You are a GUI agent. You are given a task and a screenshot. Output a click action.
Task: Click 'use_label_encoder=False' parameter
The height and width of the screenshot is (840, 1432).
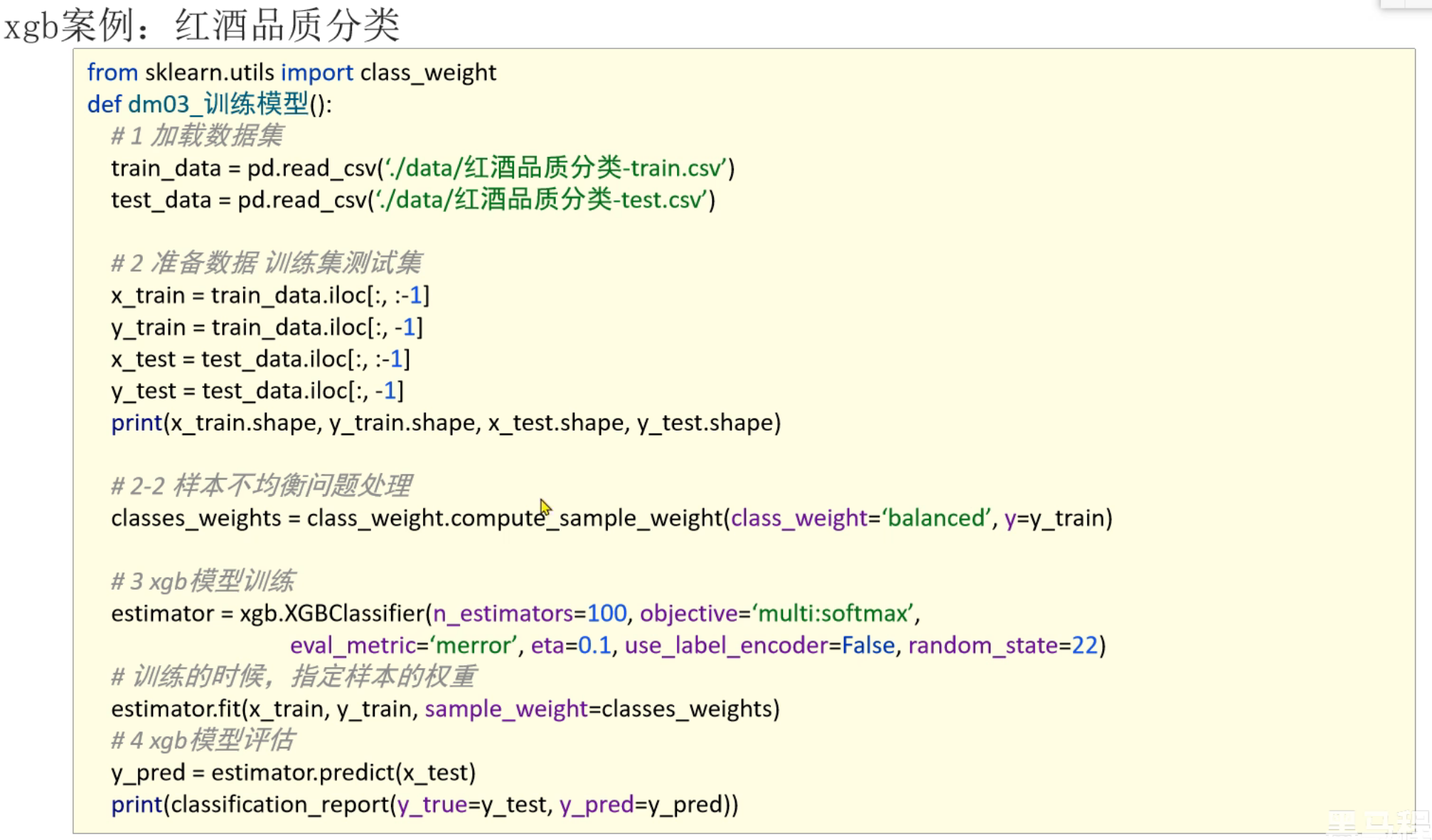(x=759, y=645)
